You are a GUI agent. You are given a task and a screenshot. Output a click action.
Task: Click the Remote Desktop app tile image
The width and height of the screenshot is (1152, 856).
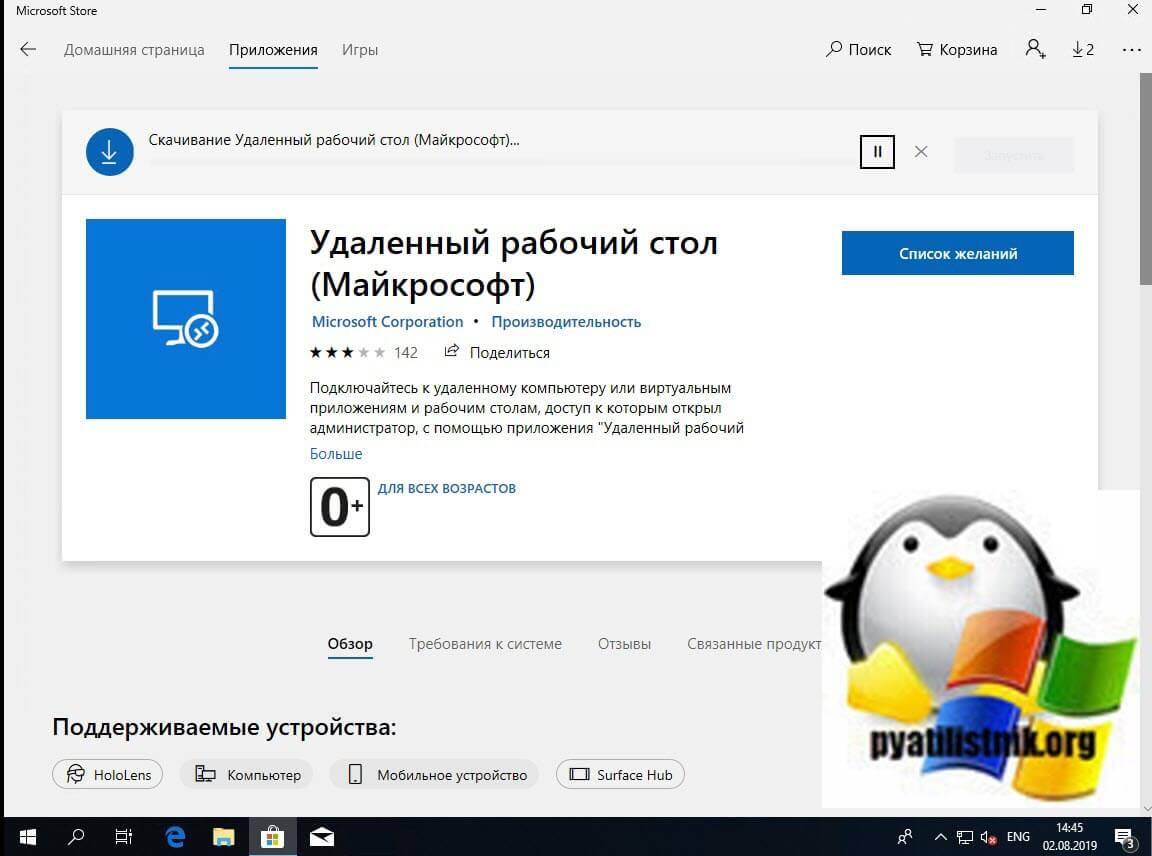tap(186, 319)
